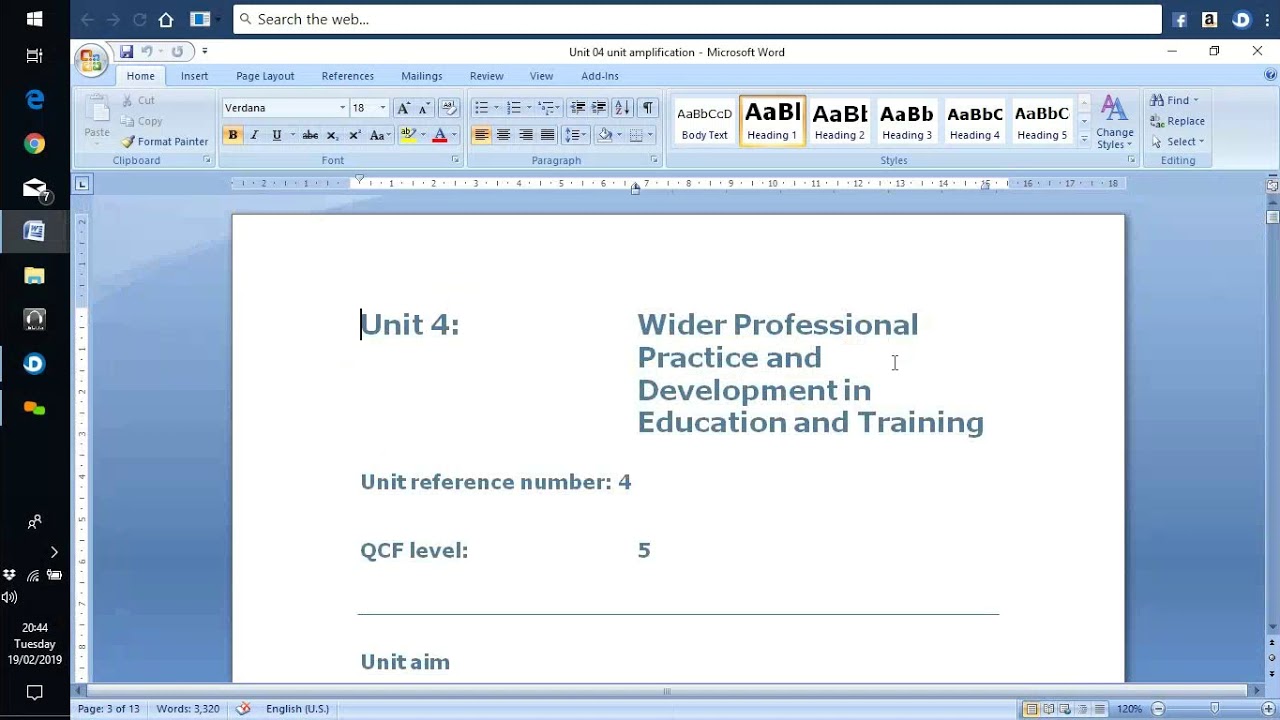Toggle underline formatting
Screen dimensions: 1280x720
(277, 135)
